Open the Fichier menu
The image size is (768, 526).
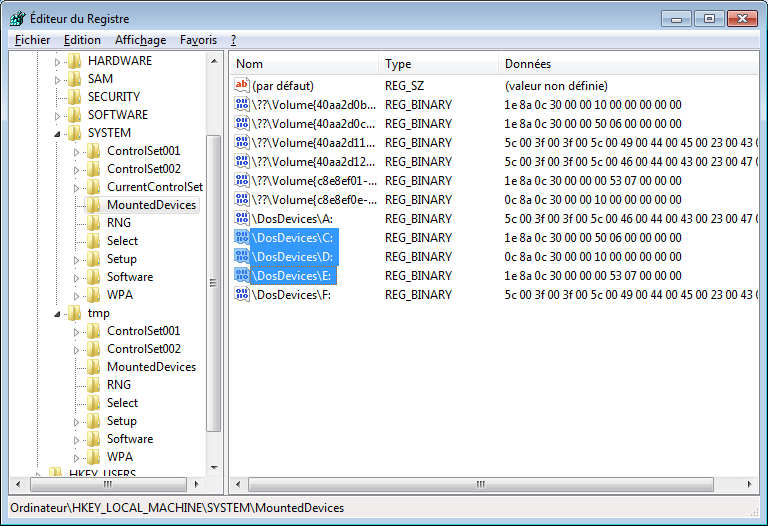coord(32,40)
